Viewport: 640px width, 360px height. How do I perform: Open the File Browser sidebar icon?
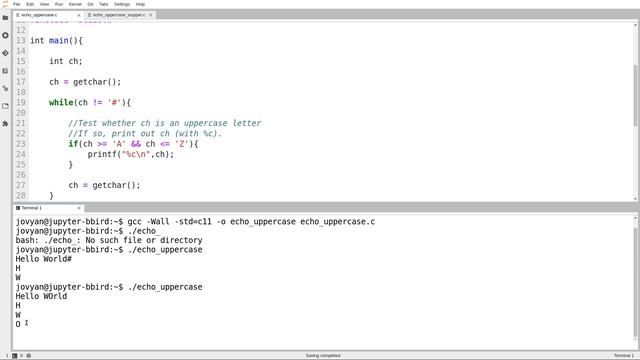click(x=5, y=18)
